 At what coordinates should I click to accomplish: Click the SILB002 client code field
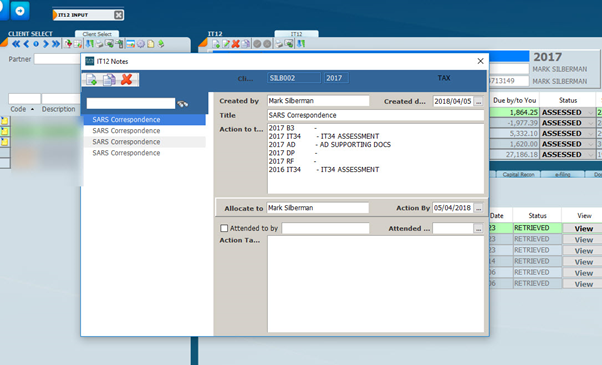[294, 78]
